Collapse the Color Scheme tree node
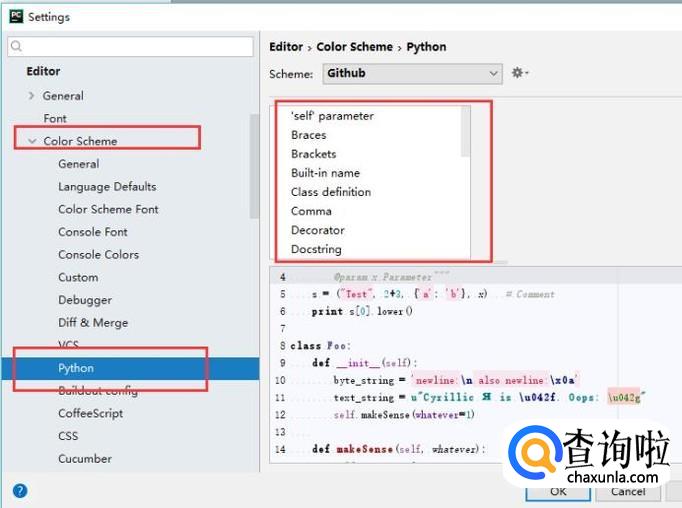The height and width of the screenshot is (508, 682). (x=32, y=141)
